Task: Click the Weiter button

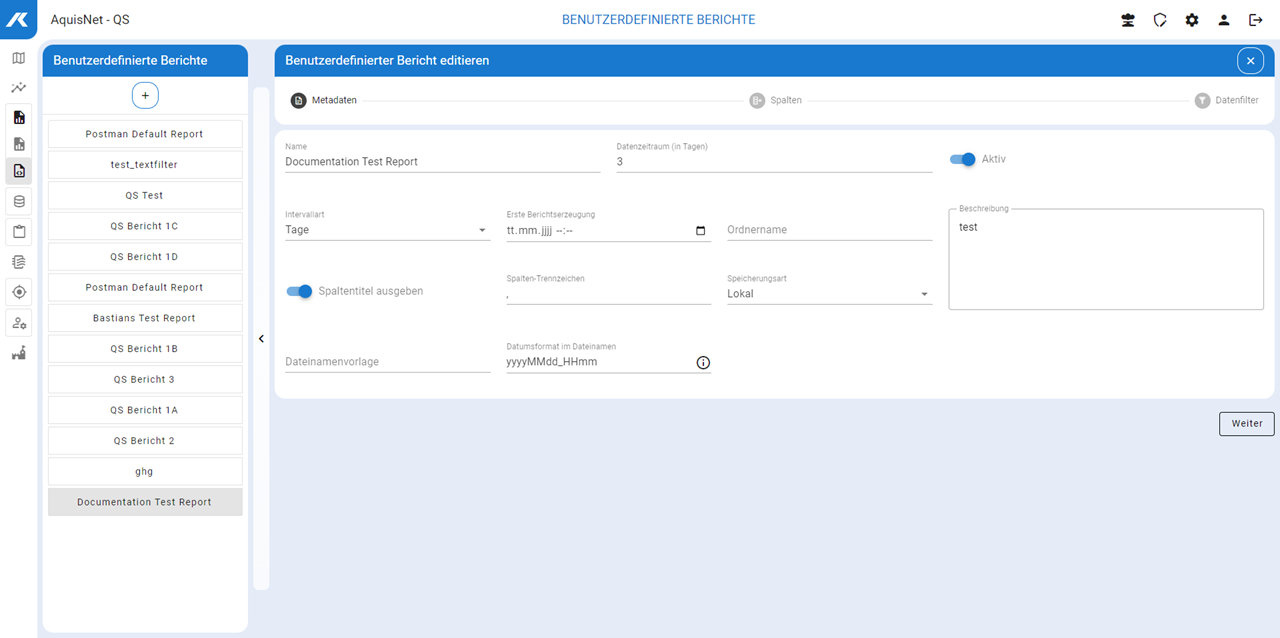Action: pos(1246,424)
